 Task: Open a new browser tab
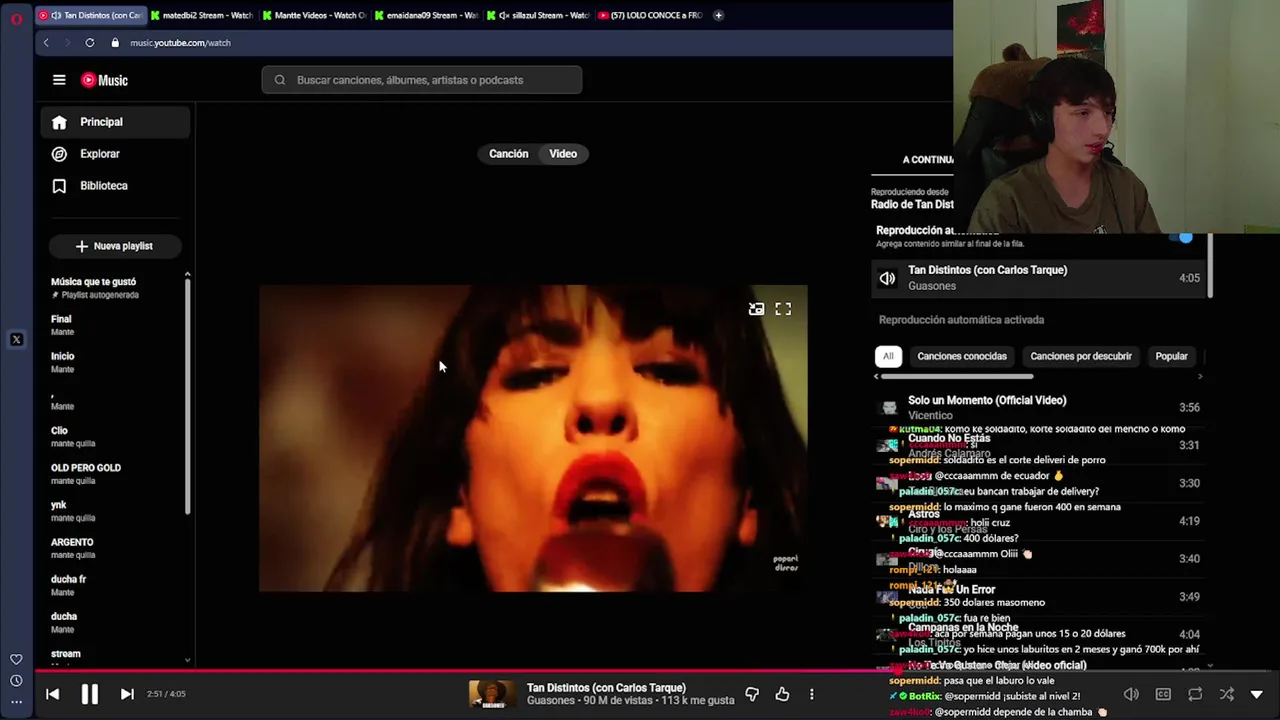click(718, 15)
